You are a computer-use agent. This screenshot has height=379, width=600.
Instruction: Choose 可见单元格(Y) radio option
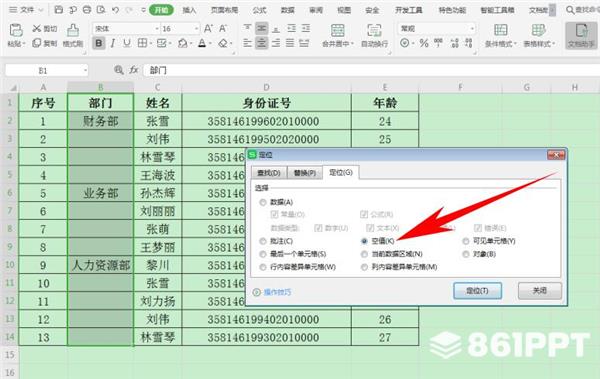tap(466, 241)
